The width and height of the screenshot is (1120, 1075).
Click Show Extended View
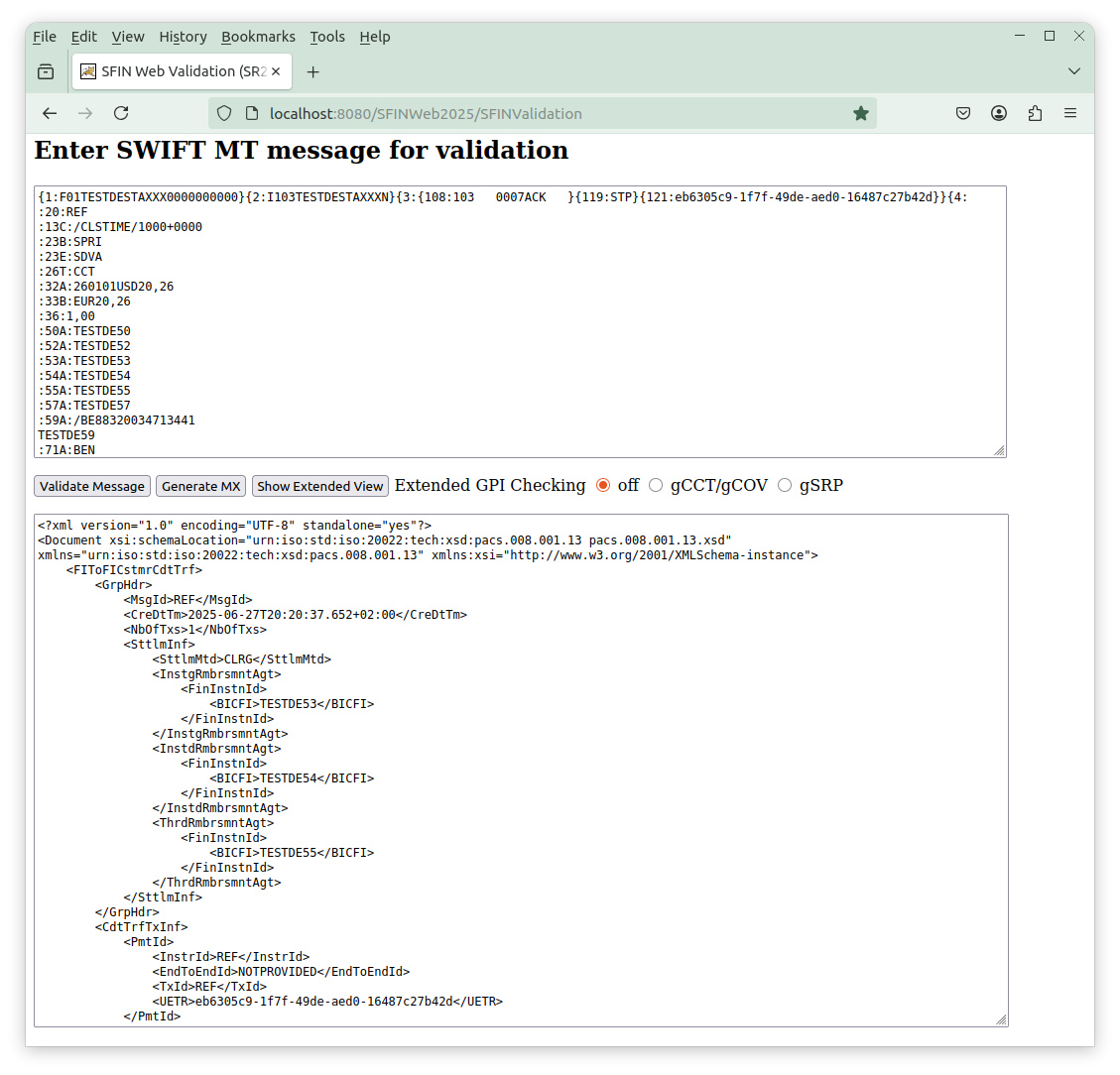pyautogui.click(x=319, y=485)
